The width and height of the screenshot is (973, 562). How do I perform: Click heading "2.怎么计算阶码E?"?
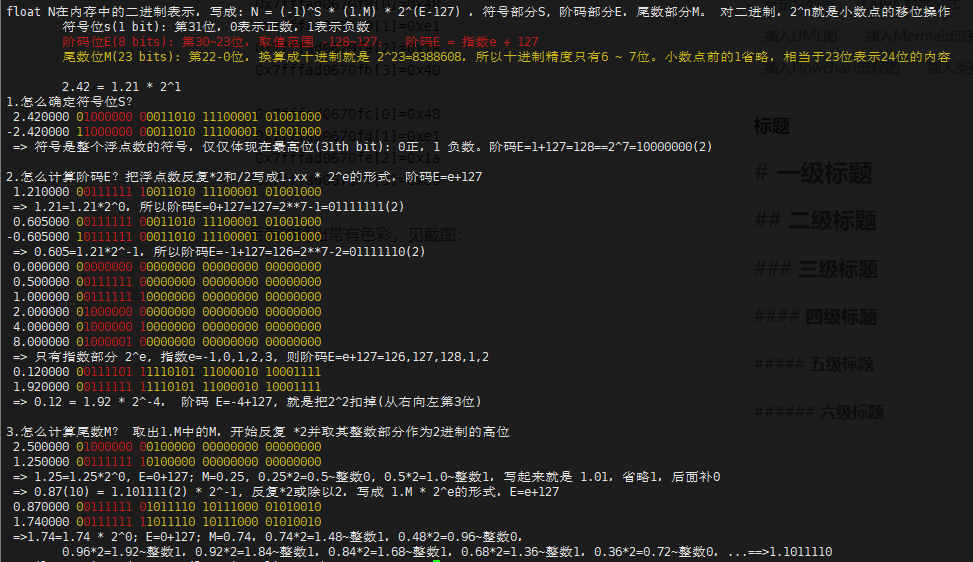tap(244, 177)
